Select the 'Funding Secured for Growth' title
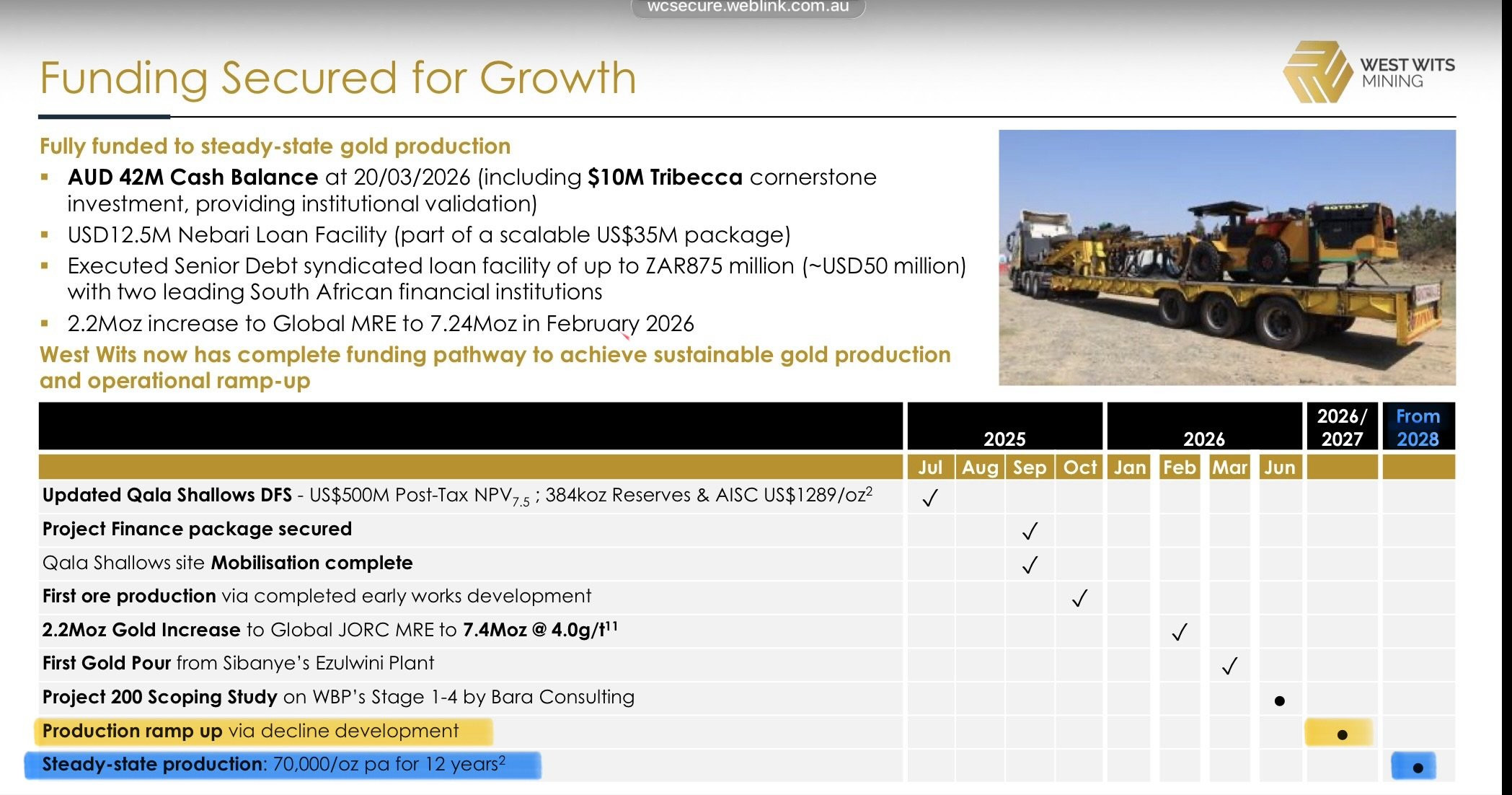The image size is (1512, 795). pyautogui.click(x=338, y=78)
